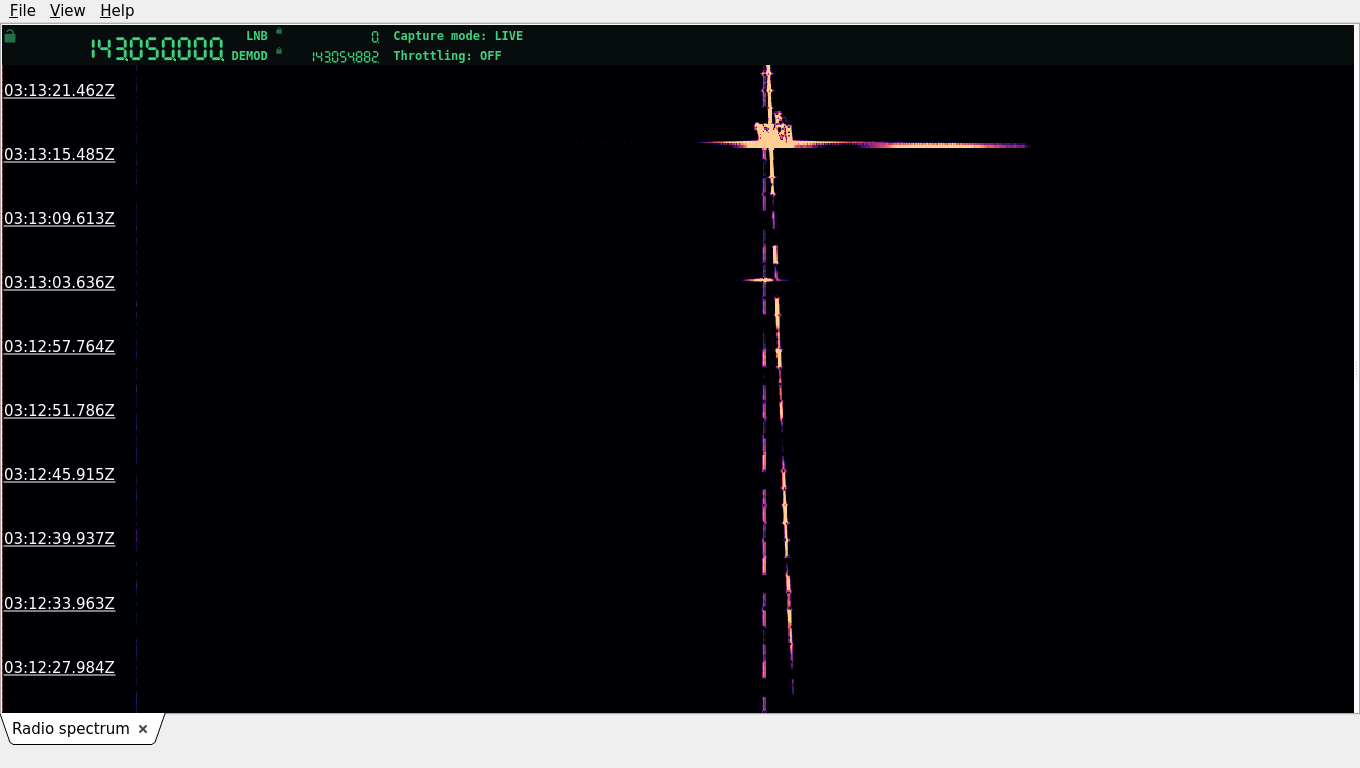The height and width of the screenshot is (768, 1360).
Task: Click the main frequency lock icon
Action: [x=10, y=36]
